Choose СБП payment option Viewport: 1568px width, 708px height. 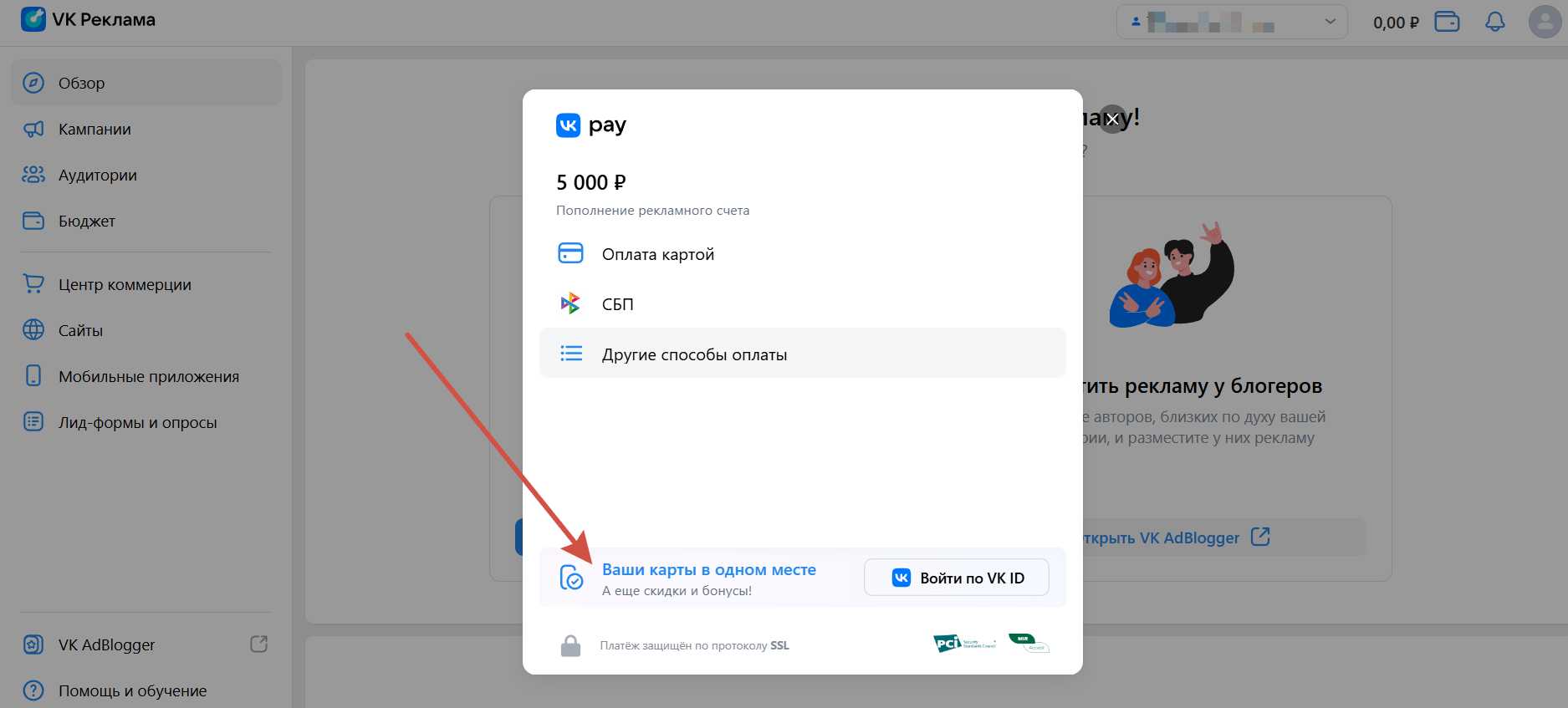(803, 304)
